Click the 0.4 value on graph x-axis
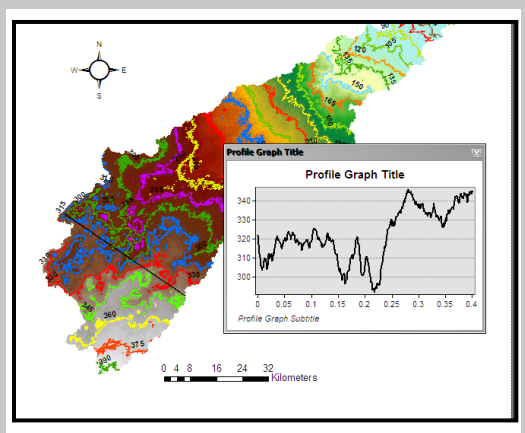The image size is (525, 433). [471, 304]
